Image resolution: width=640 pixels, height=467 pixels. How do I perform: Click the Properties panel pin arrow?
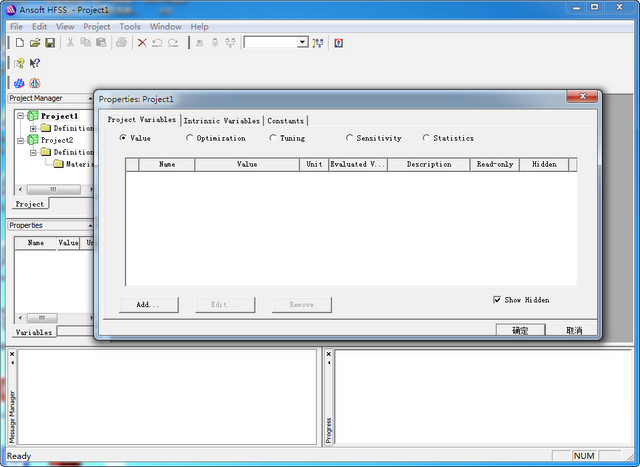[90, 225]
